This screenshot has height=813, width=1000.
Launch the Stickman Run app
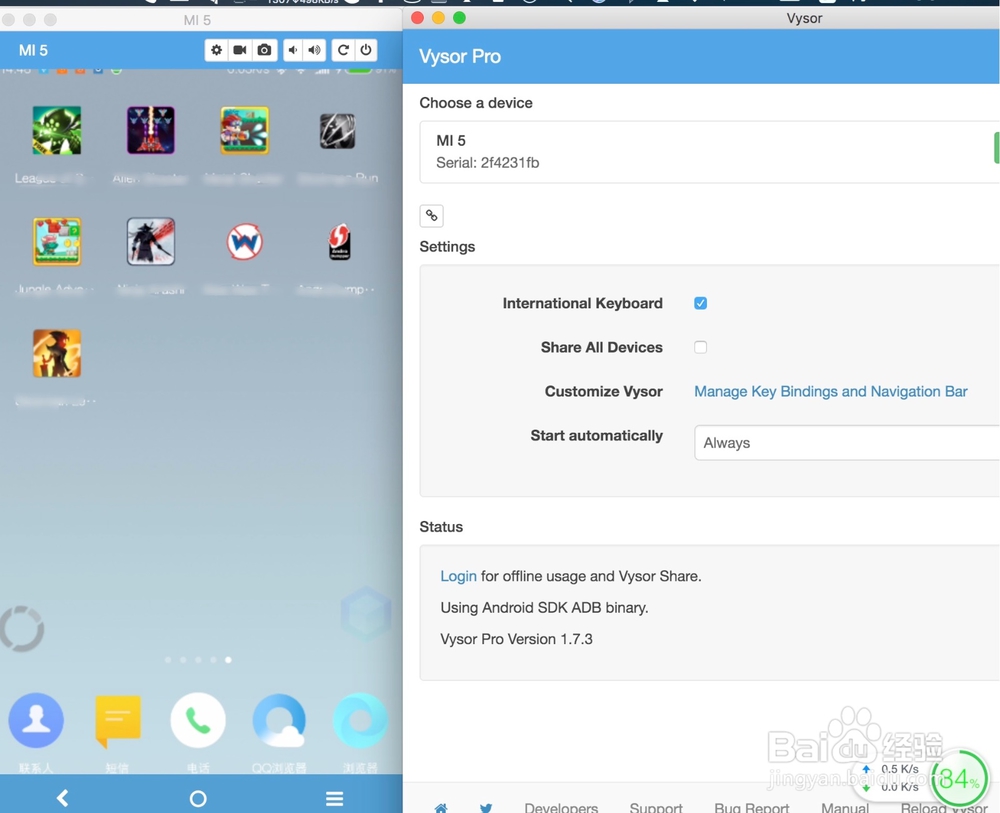338,131
